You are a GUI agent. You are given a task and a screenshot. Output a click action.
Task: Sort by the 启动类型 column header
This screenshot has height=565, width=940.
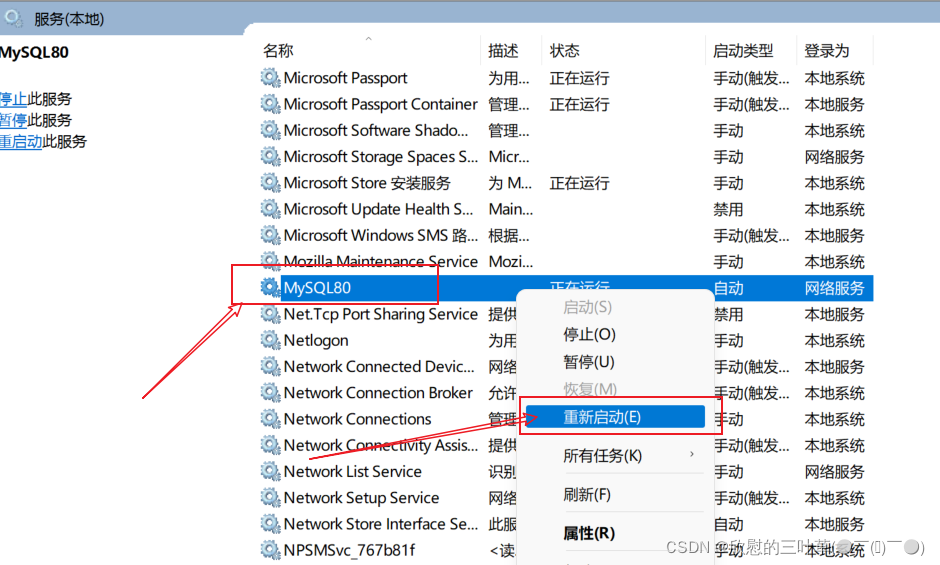743,51
